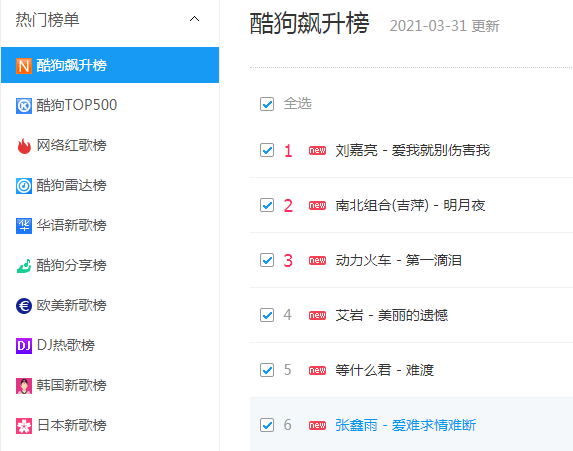Click rank number 2 in red
This screenshot has height=451, width=573.
click(288, 205)
